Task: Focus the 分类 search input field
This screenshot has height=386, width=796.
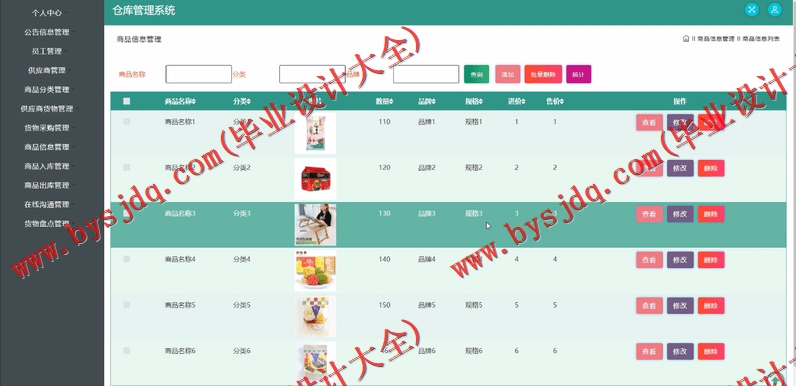Action: tap(312, 74)
